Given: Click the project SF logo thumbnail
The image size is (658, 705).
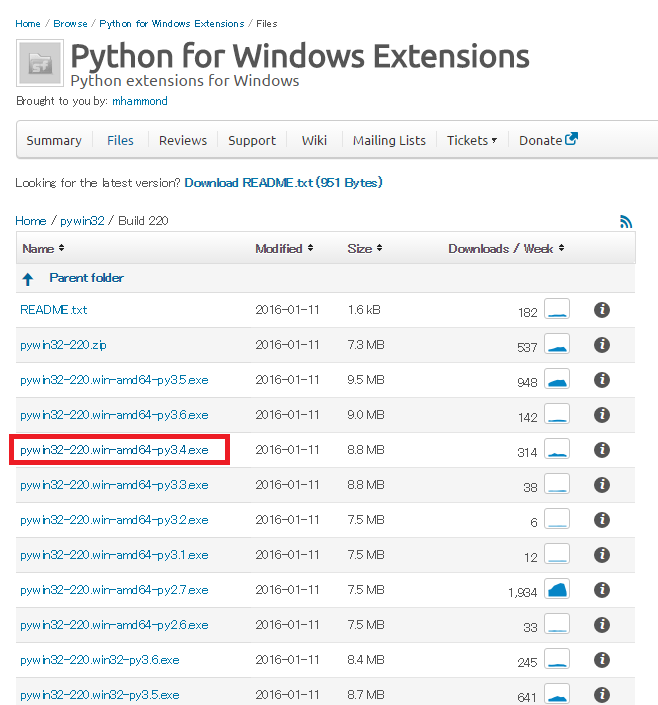Looking at the screenshot, I should 40,63.
